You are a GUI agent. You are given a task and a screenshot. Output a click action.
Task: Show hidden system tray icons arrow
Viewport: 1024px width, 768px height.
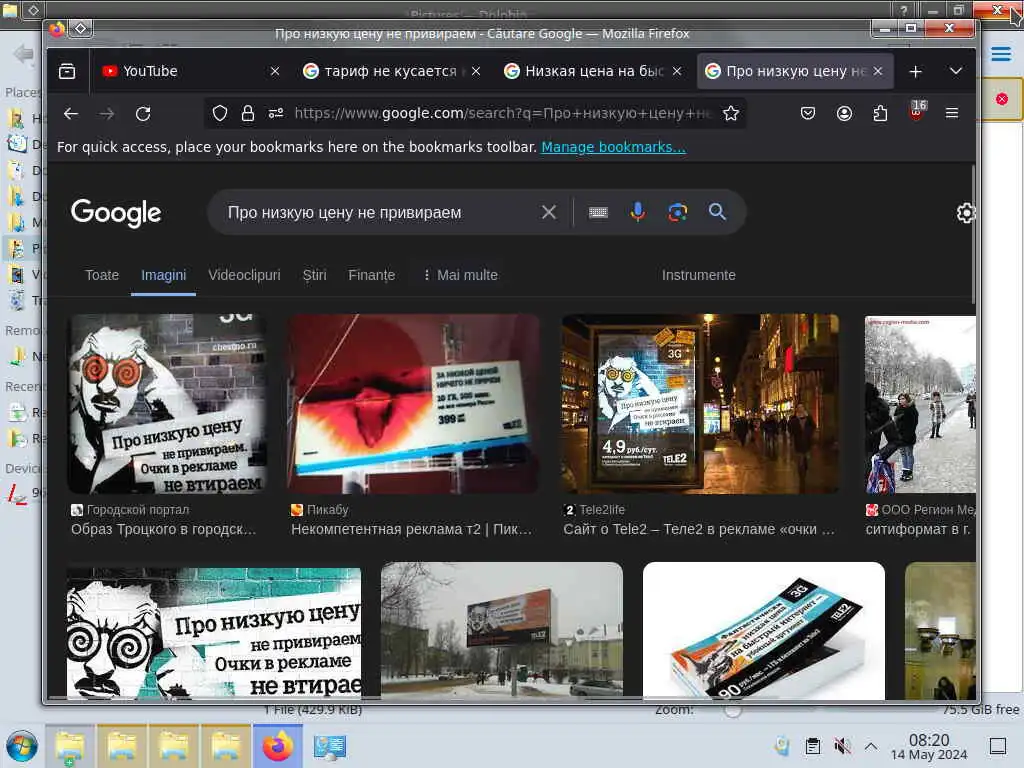click(x=871, y=746)
